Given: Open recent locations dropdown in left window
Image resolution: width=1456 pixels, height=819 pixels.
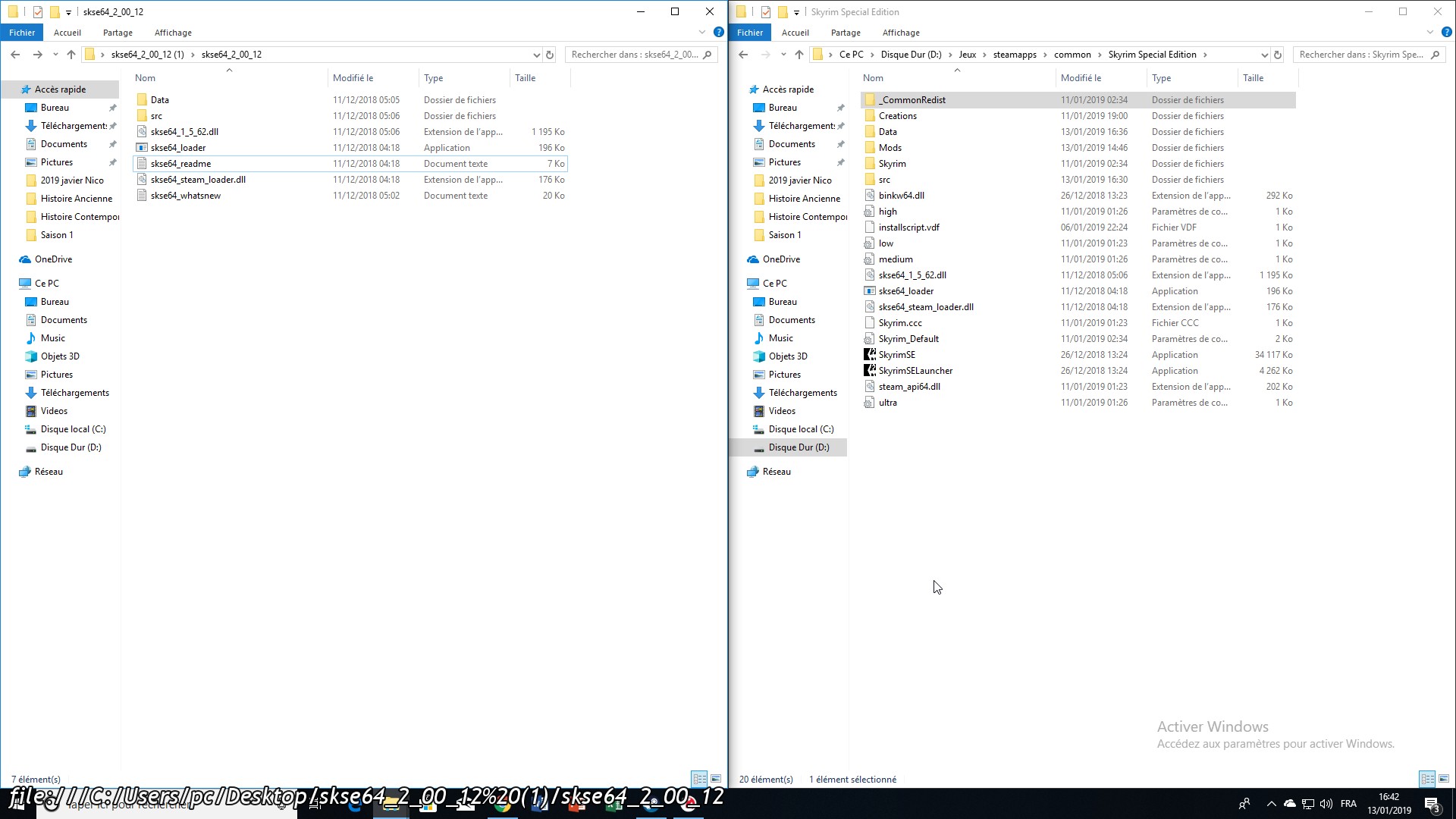Looking at the screenshot, I should point(55,55).
